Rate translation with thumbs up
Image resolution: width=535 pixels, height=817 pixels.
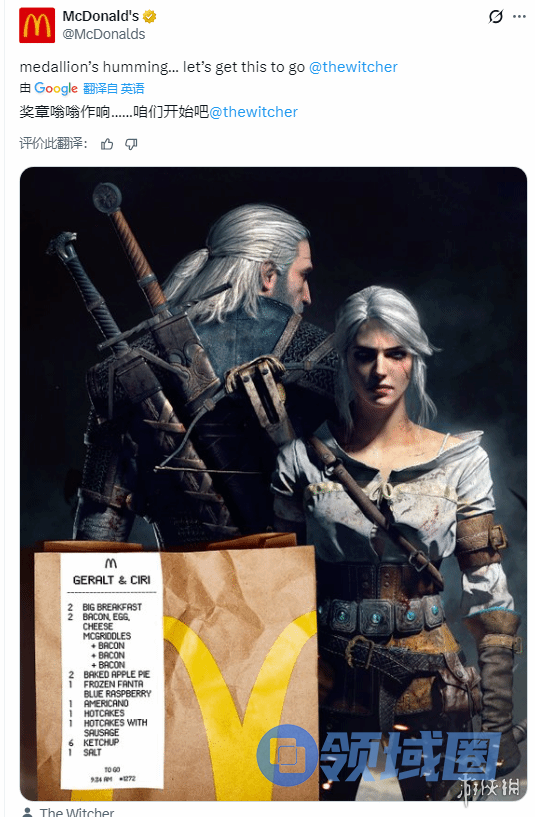point(107,144)
